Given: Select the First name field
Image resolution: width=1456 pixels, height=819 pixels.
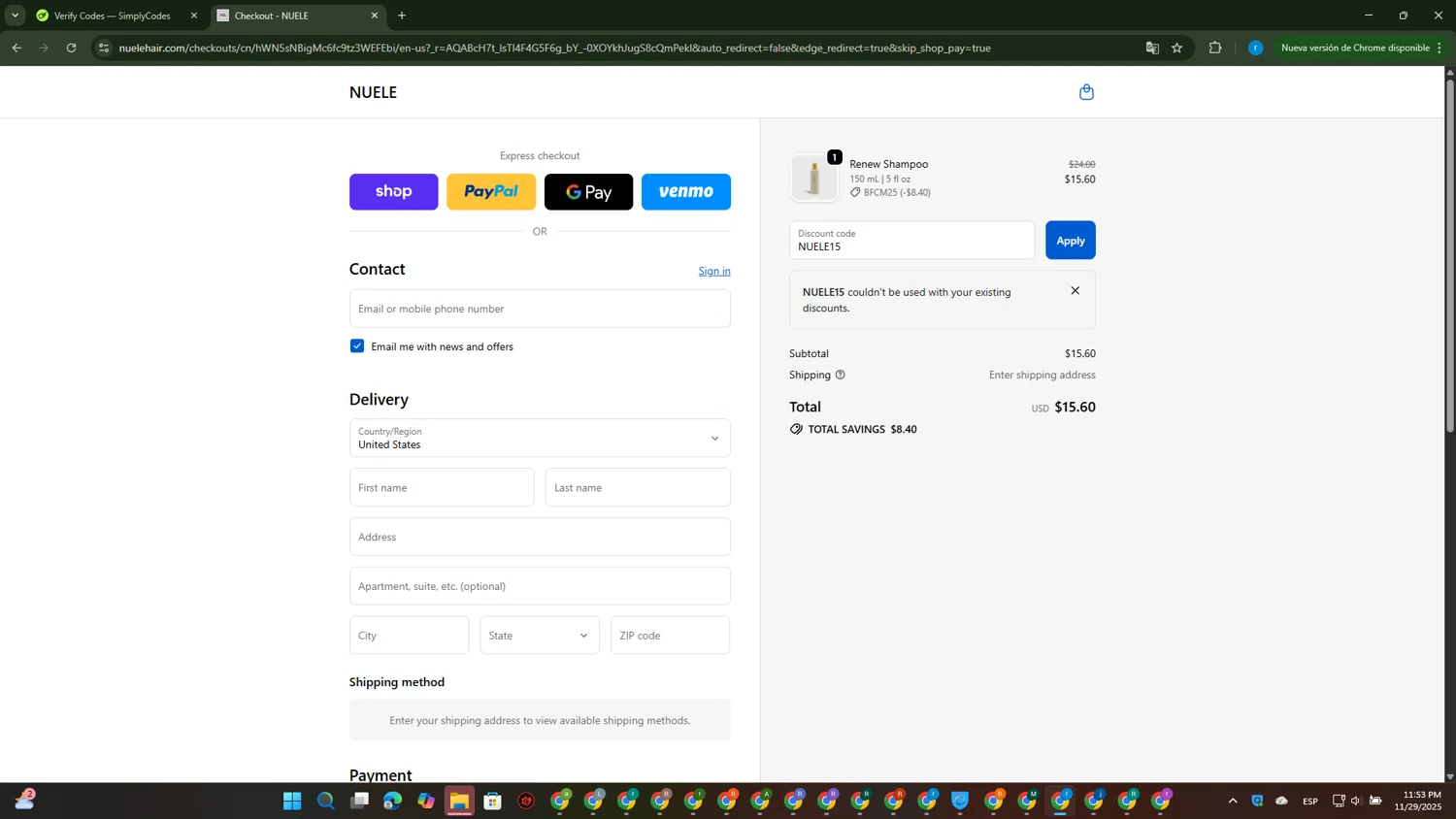Looking at the screenshot, I should click(442, 487).
